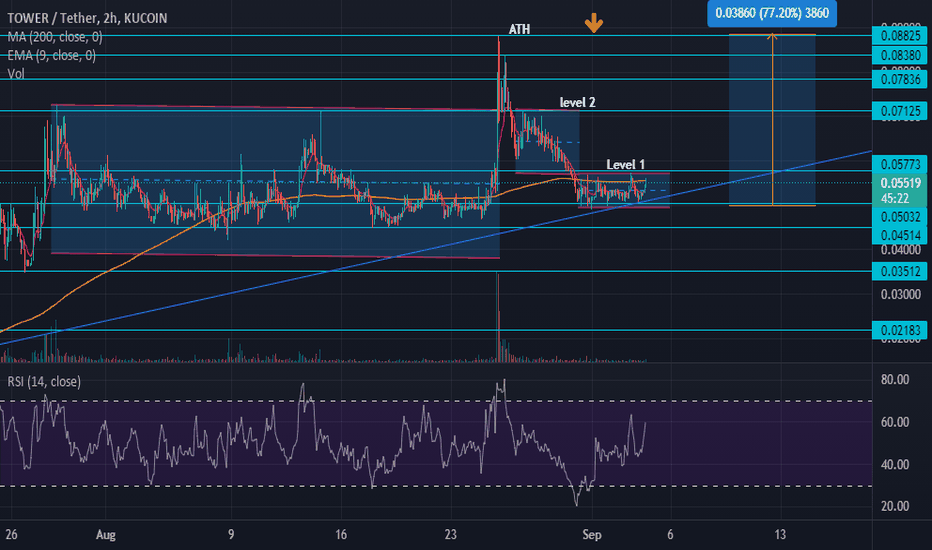932x550 pixels.
Task: Select the ATH text annotation
Action: [x=519, y=29]
